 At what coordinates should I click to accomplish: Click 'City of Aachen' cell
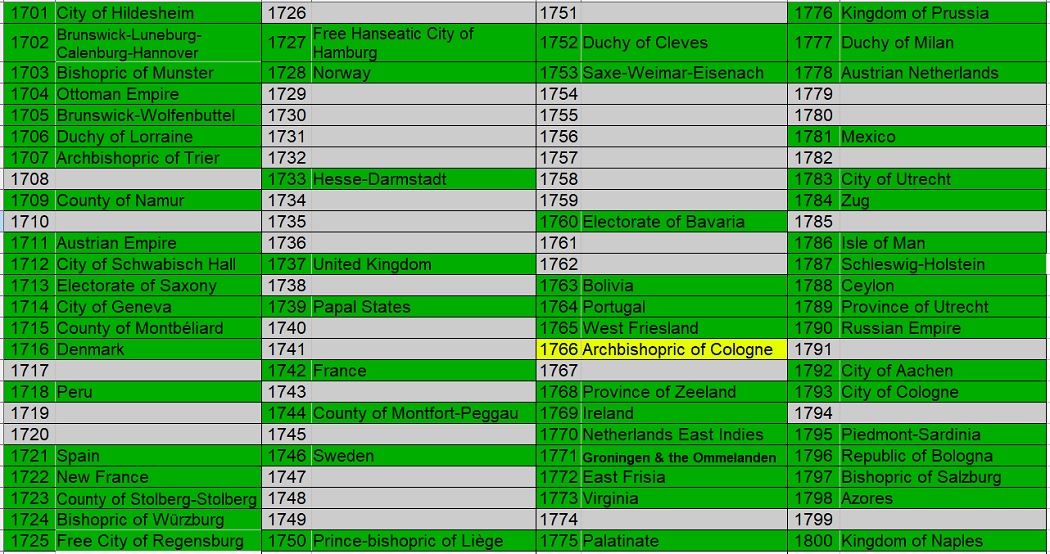(943, 370)
